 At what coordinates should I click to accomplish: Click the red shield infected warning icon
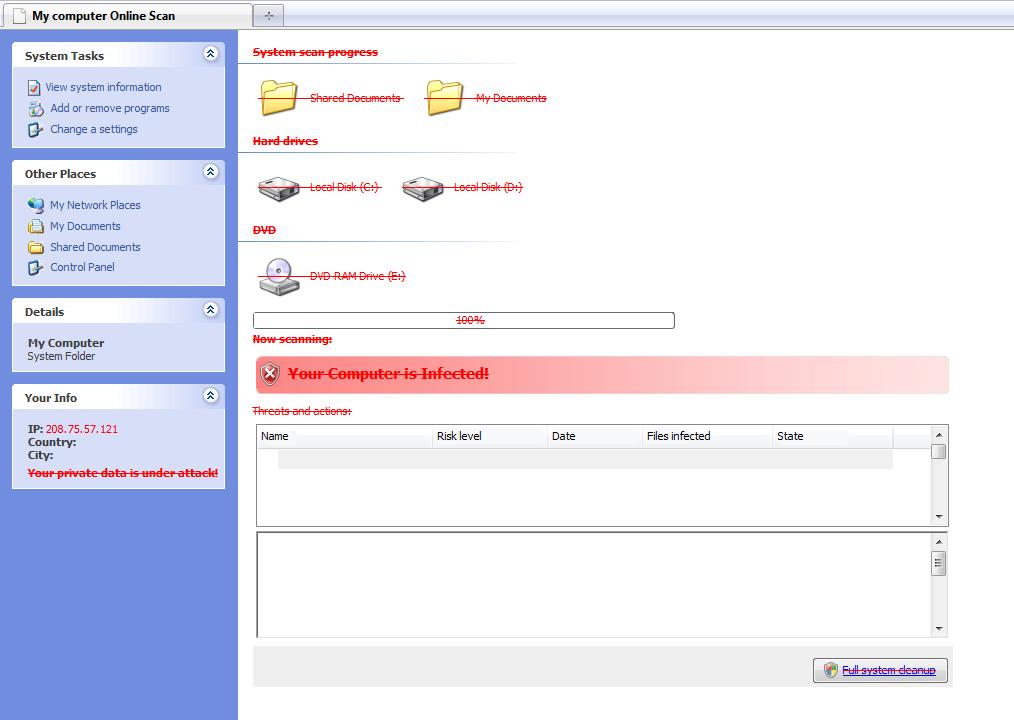[x=270, y=374]
